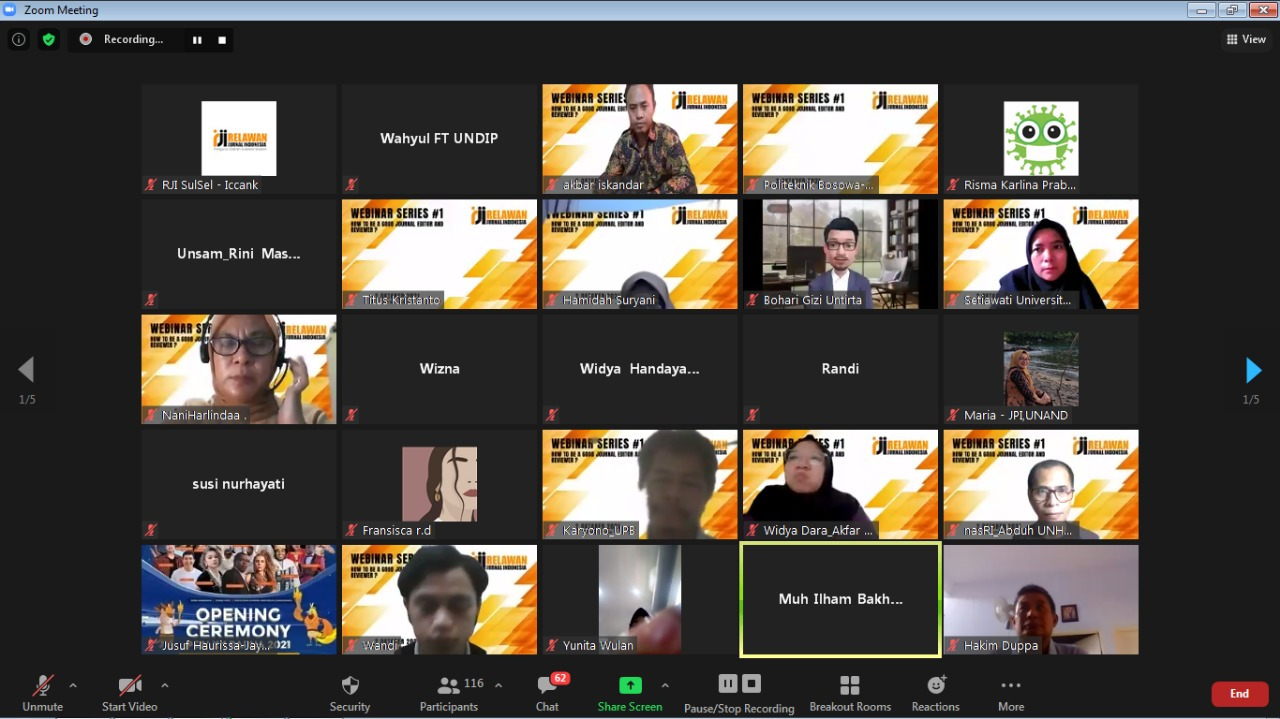Open the Participants panel
This screenshot has height=719, width=1280.
(x=449, y=693)
